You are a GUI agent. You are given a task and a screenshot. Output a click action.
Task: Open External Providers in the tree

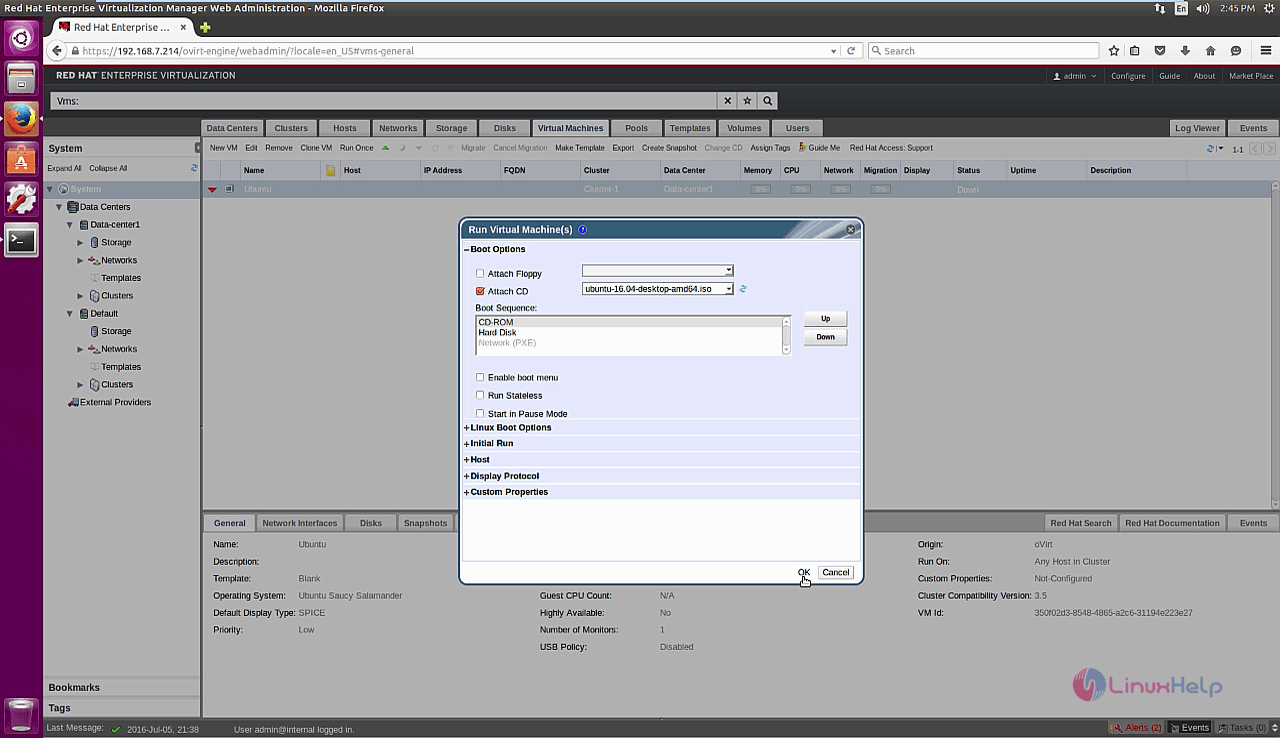tap(115, 402)
